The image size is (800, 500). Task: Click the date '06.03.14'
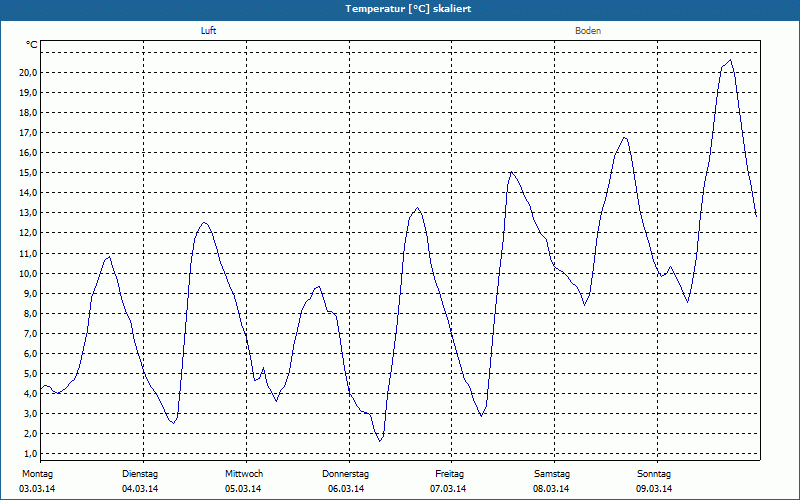(346, 489)
